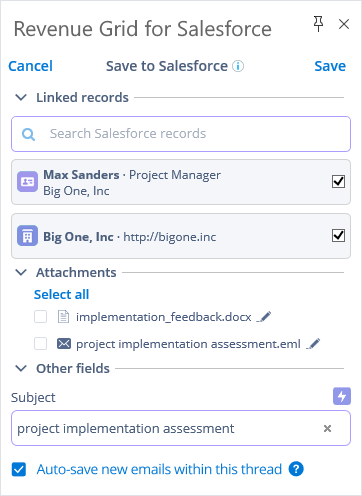The width and height of the screenshot is (362, 496).
Task: Check the implementation_feedback.docx checkbox
Action: point(41,317)
